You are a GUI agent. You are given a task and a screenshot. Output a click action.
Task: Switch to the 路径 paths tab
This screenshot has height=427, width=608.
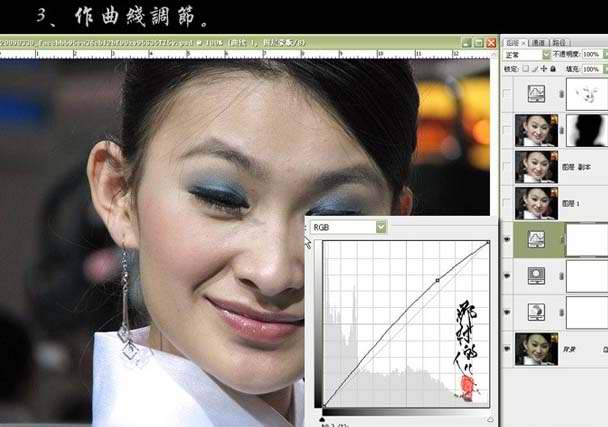(560, 43)
